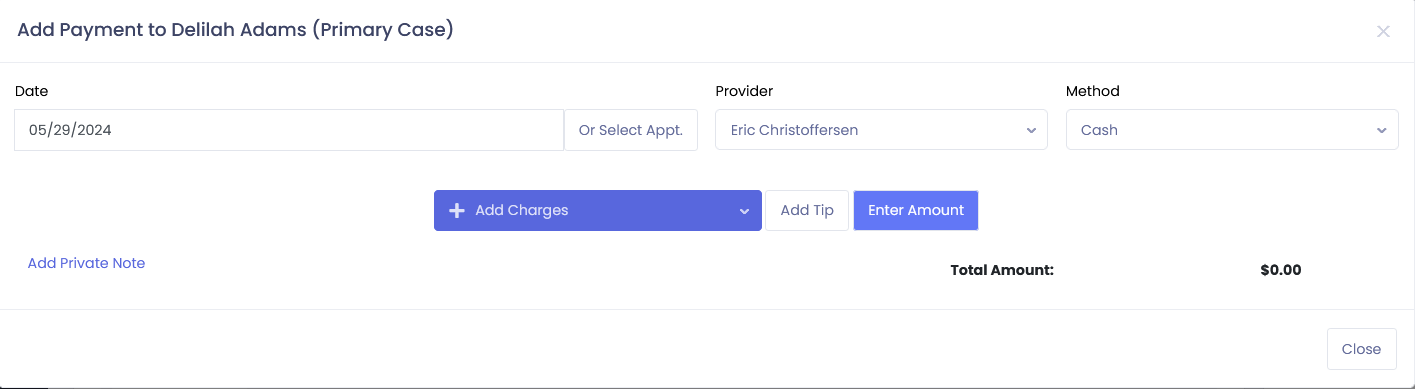The image size is (1415, 389).
Task: Click the Add Tip button
Action: pyautogui.click(x=807, y=211)
